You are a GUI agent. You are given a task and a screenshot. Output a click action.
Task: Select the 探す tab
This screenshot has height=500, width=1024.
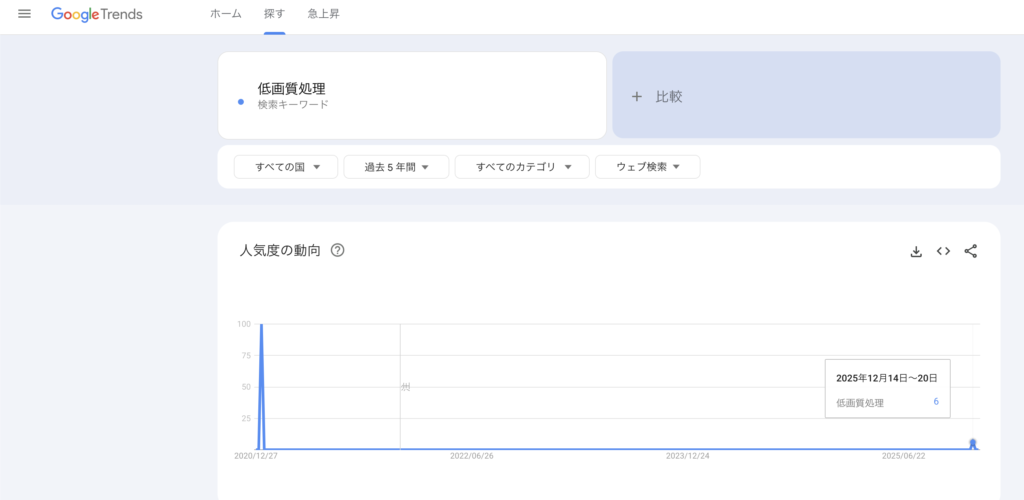(x=274, y=14)
